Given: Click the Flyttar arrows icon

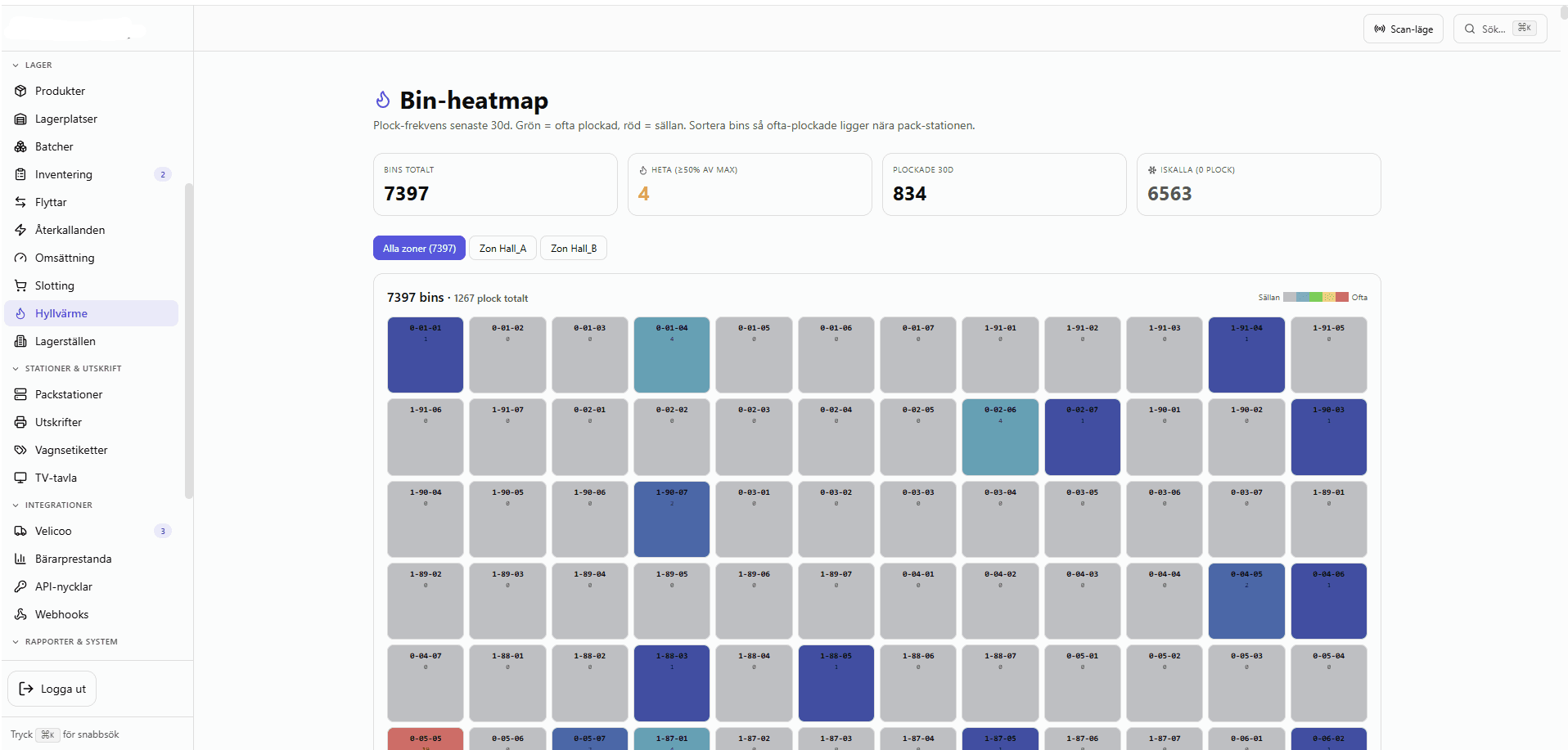Looking at the screenshot, I should (20, 202).
